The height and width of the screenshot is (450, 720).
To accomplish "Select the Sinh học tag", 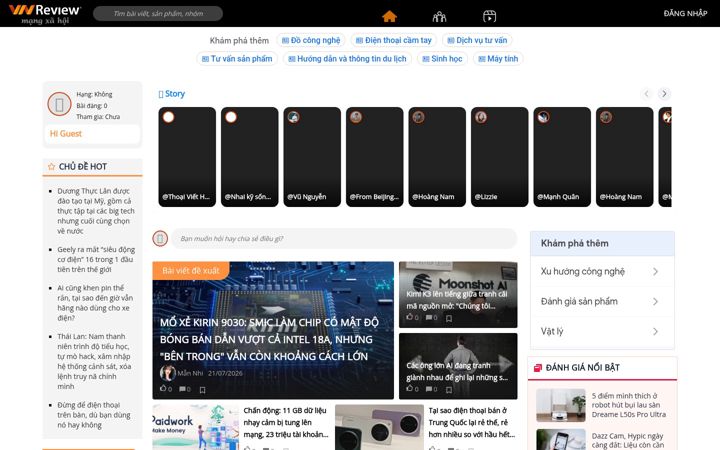I will [x=442, y=59].
